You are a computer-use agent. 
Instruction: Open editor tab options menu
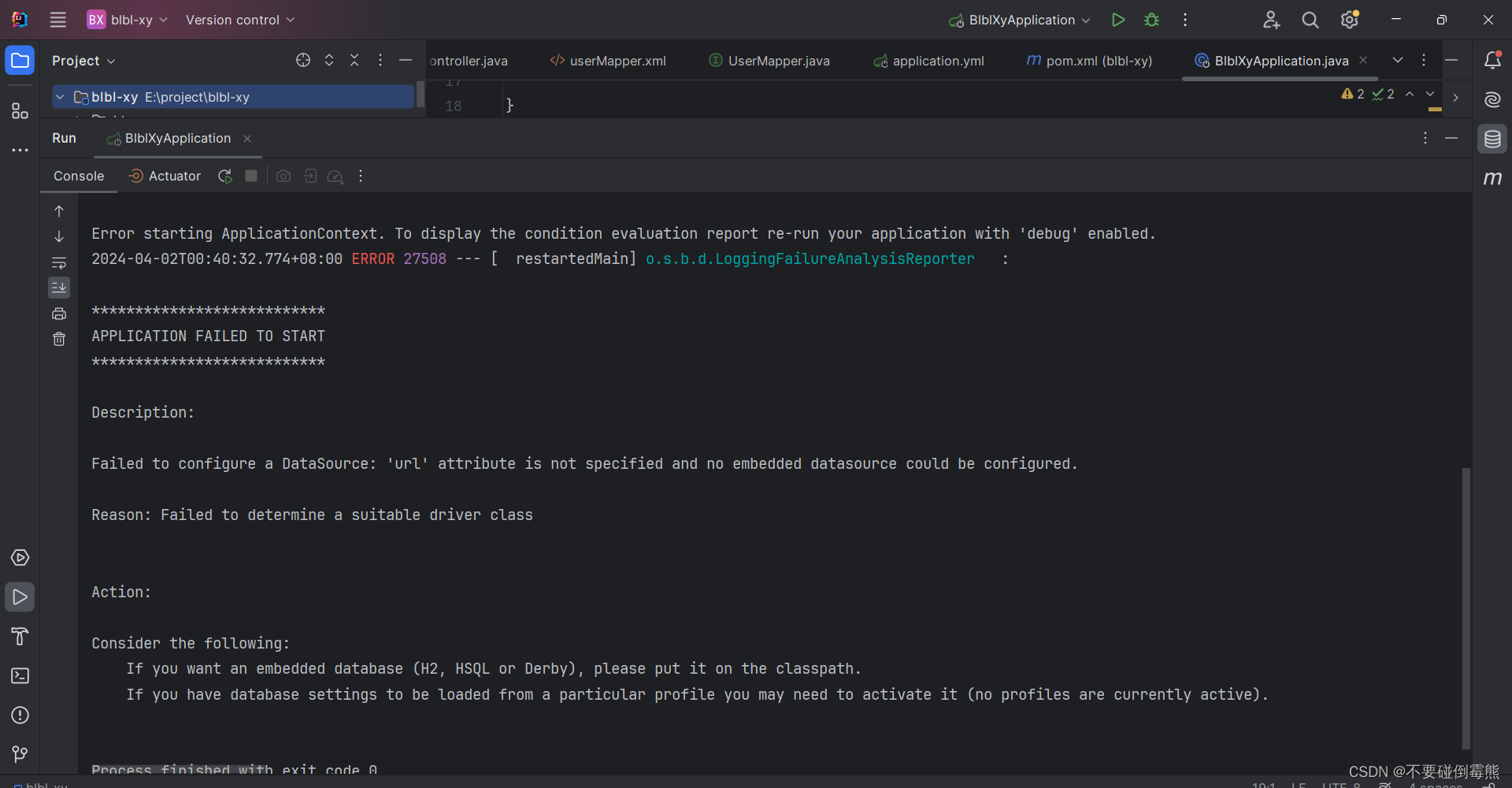point(1424,60)
